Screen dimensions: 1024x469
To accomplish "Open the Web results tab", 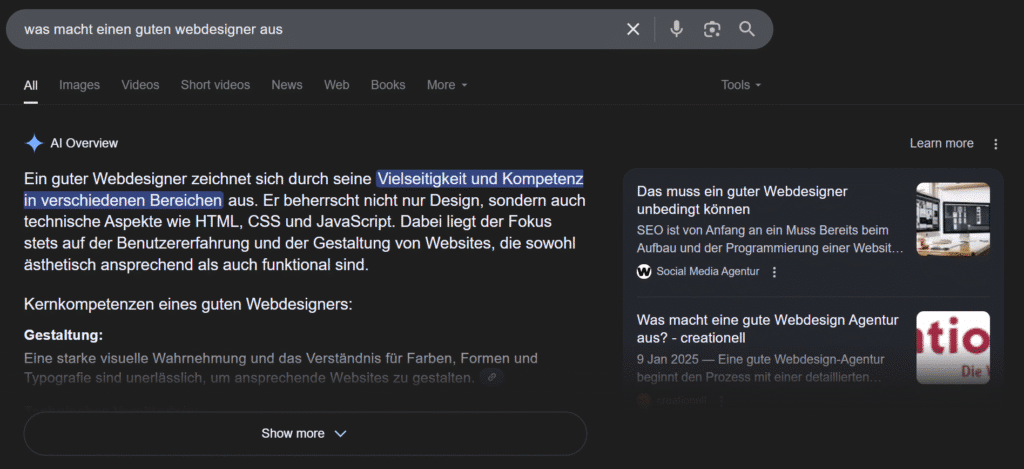I will tap(336, 85).
